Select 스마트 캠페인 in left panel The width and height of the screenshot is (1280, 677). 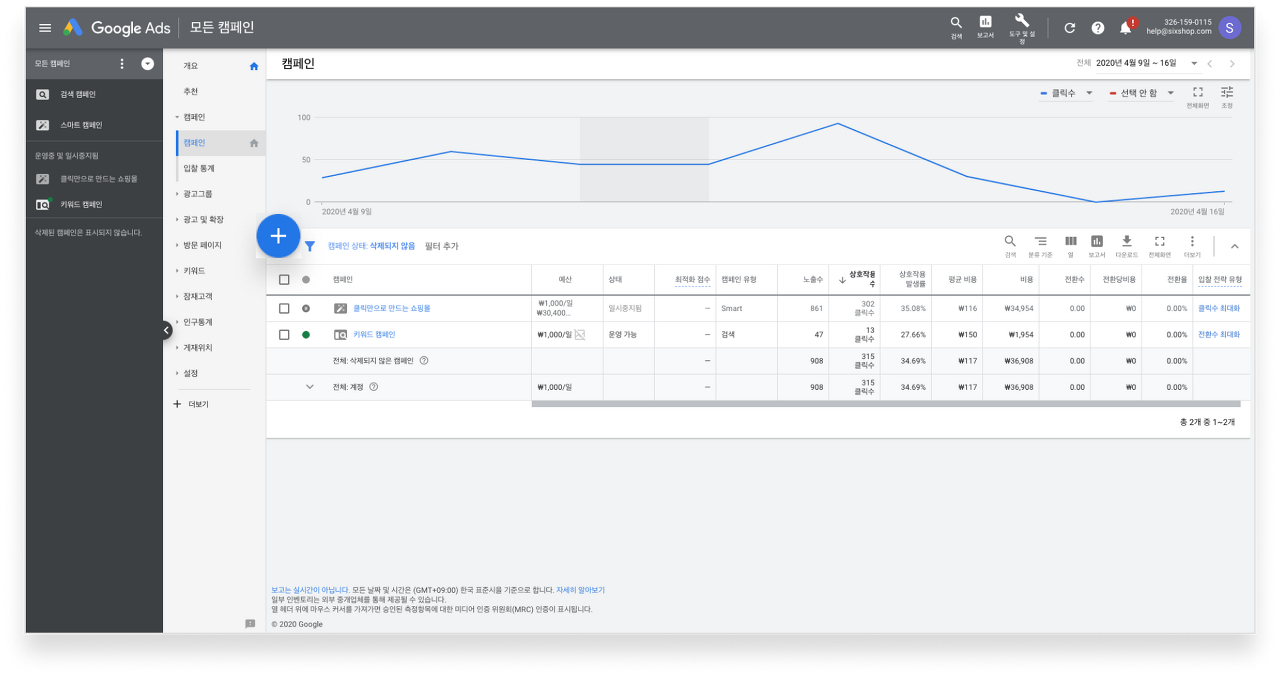point(81,125)
